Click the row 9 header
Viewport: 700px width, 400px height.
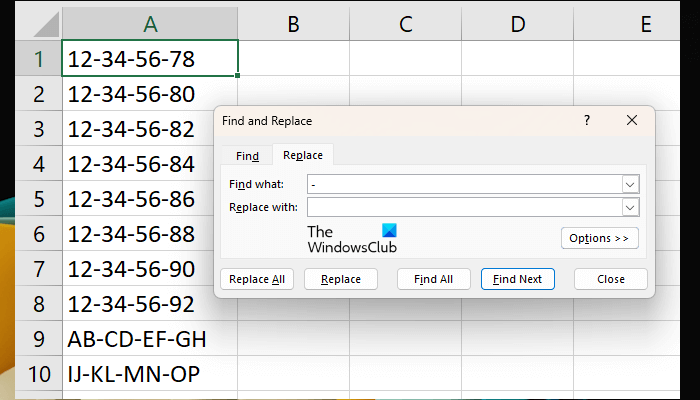39,339
